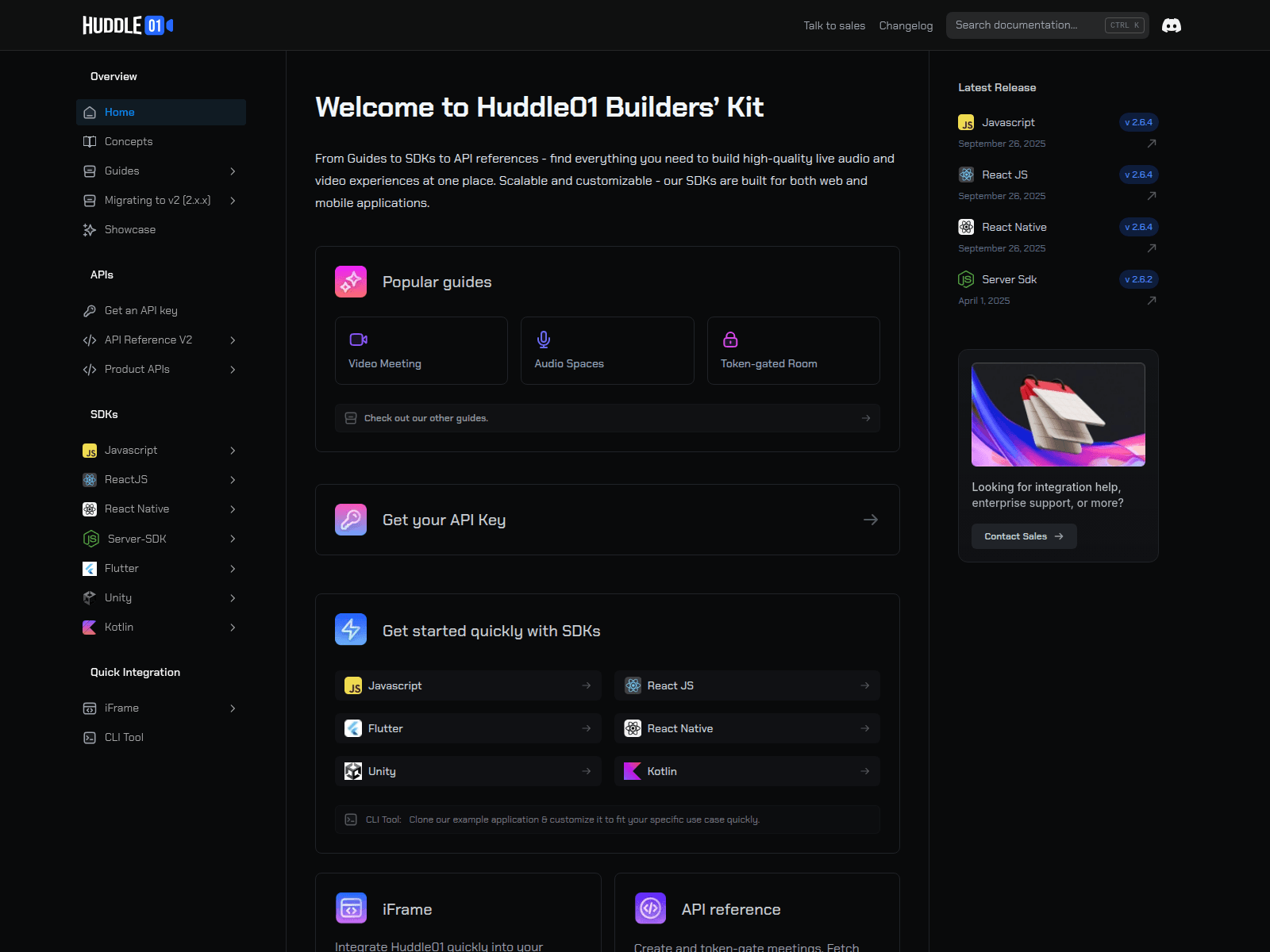Open the iFrame purple icon
The height and width of the screenshot is (952, 1270).
(x=350, y=908)
